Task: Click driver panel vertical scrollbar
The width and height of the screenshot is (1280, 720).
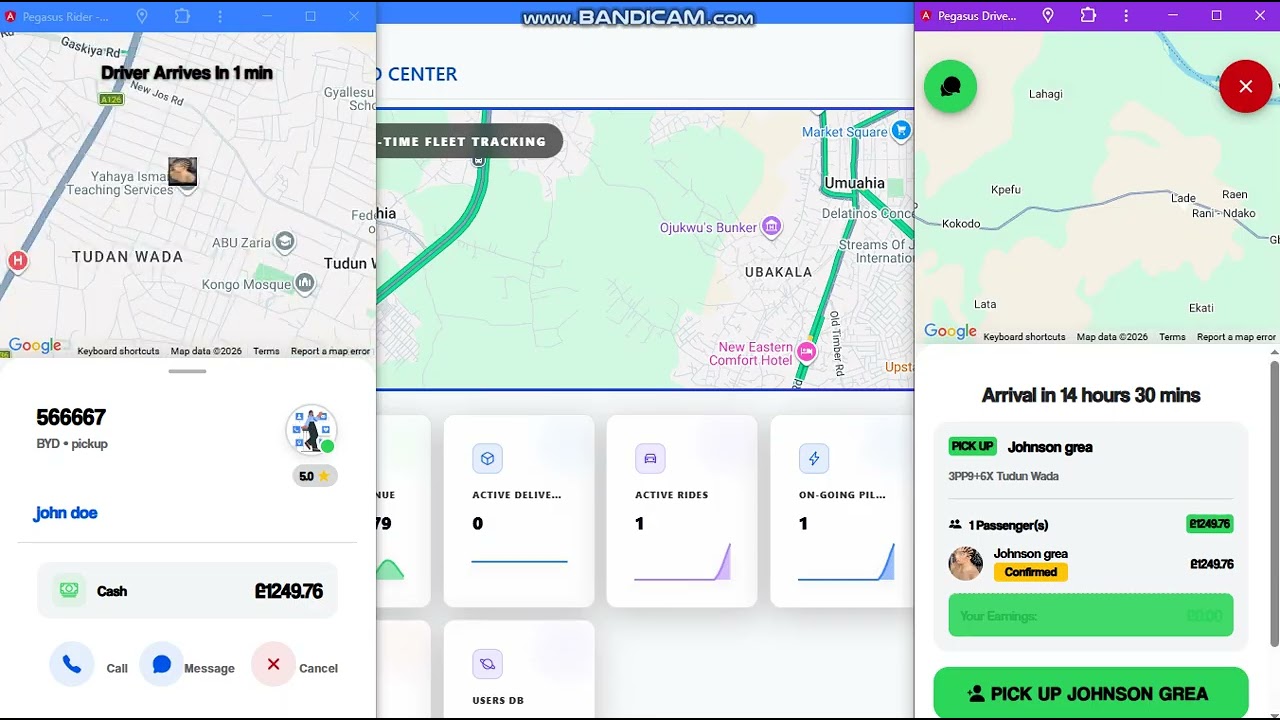Action: (1274, 504)
